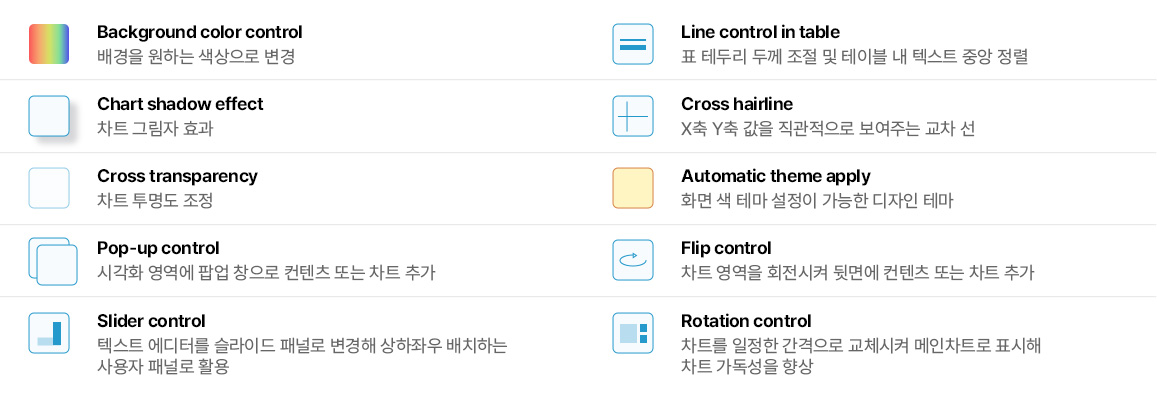Select the Slider control icon
1157x395 pixels.
coord(49,333)
